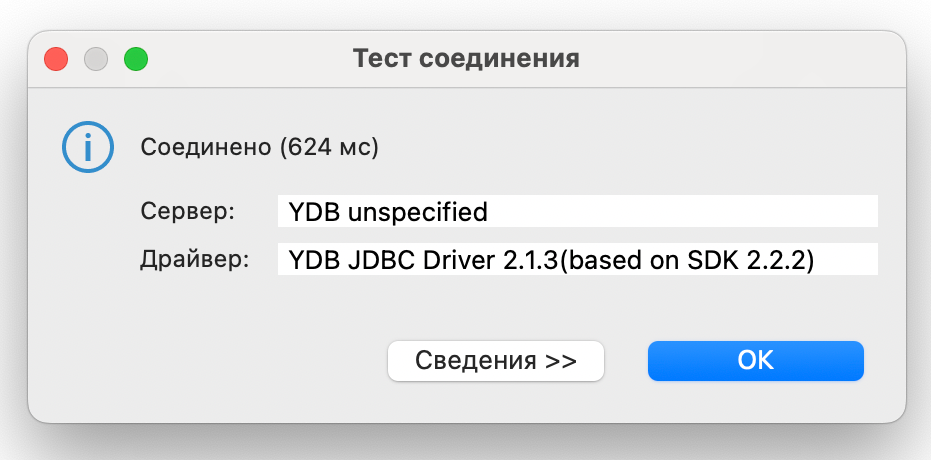931x460 pixels.
Task: Click the Сервер: label
Action: click(188, 212)
